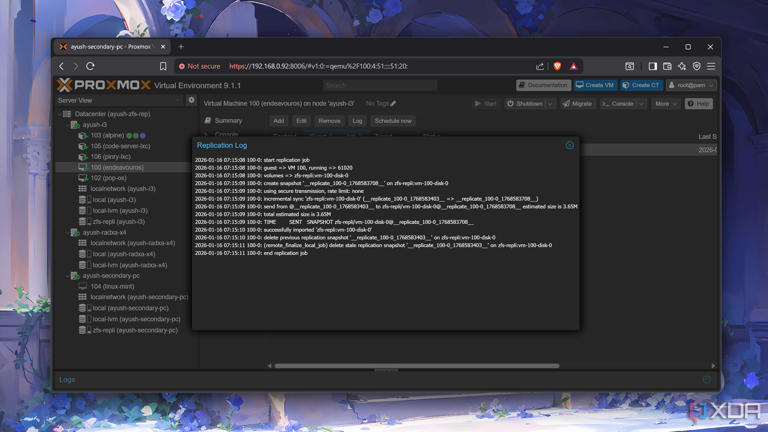
Task: Click Add replication job
Action: tap(279, 121)
